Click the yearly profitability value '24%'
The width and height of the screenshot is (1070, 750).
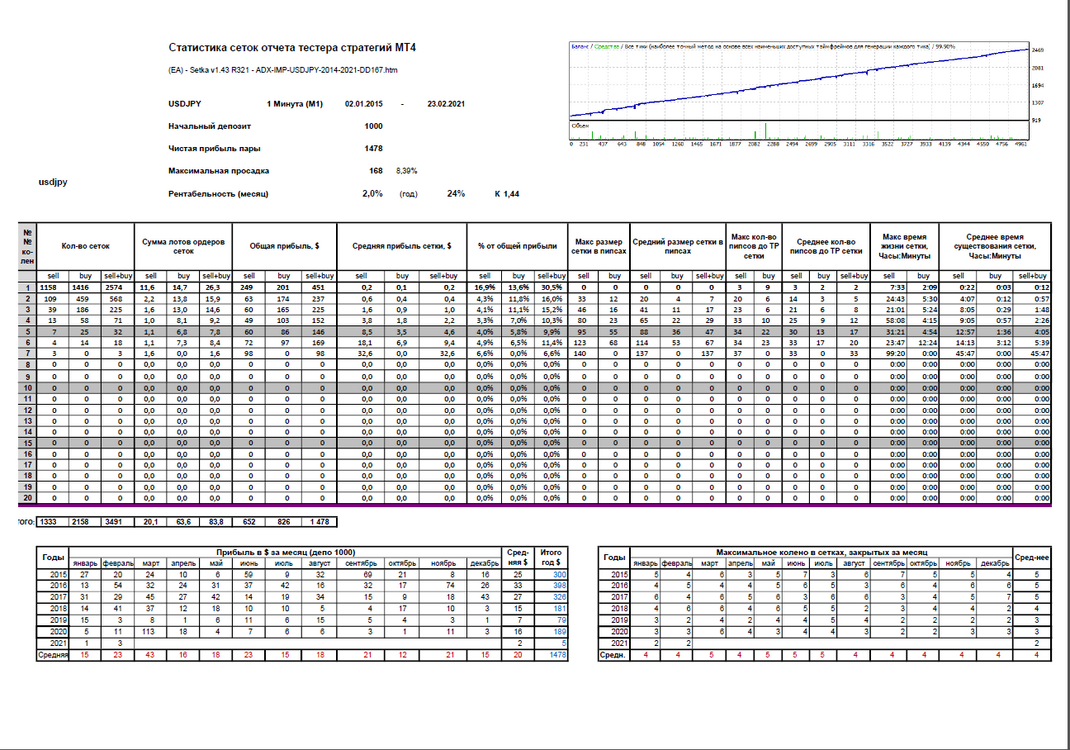coord(456,194)
